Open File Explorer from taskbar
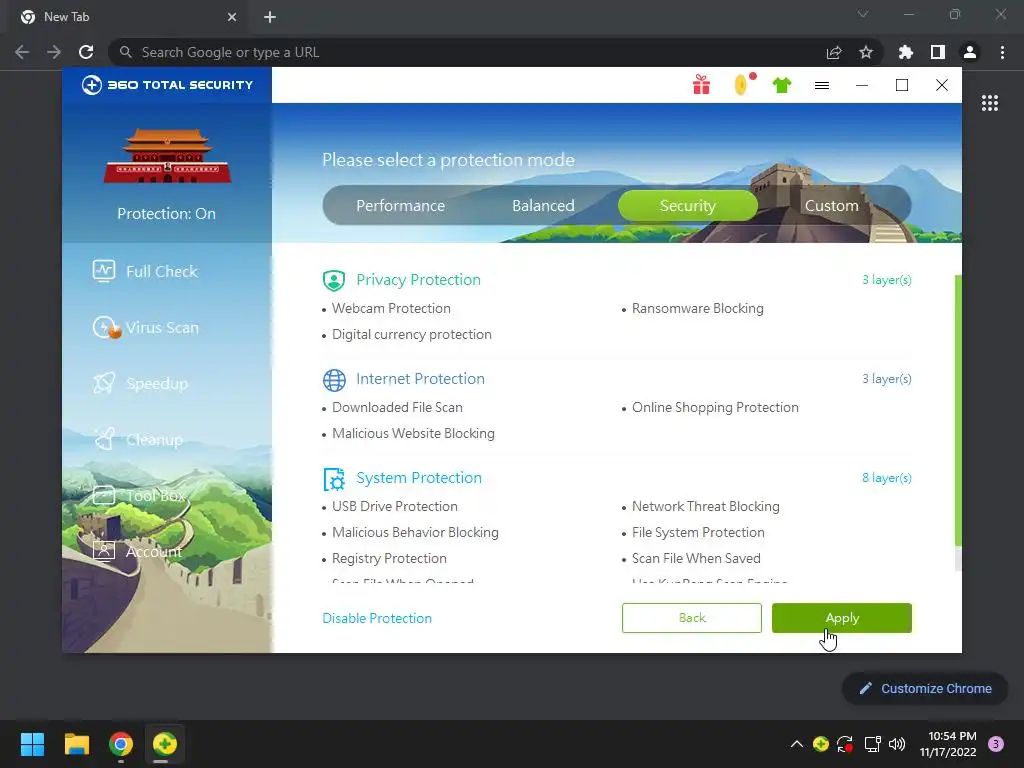The image size is (1024, 768). [x=76, y=744]
